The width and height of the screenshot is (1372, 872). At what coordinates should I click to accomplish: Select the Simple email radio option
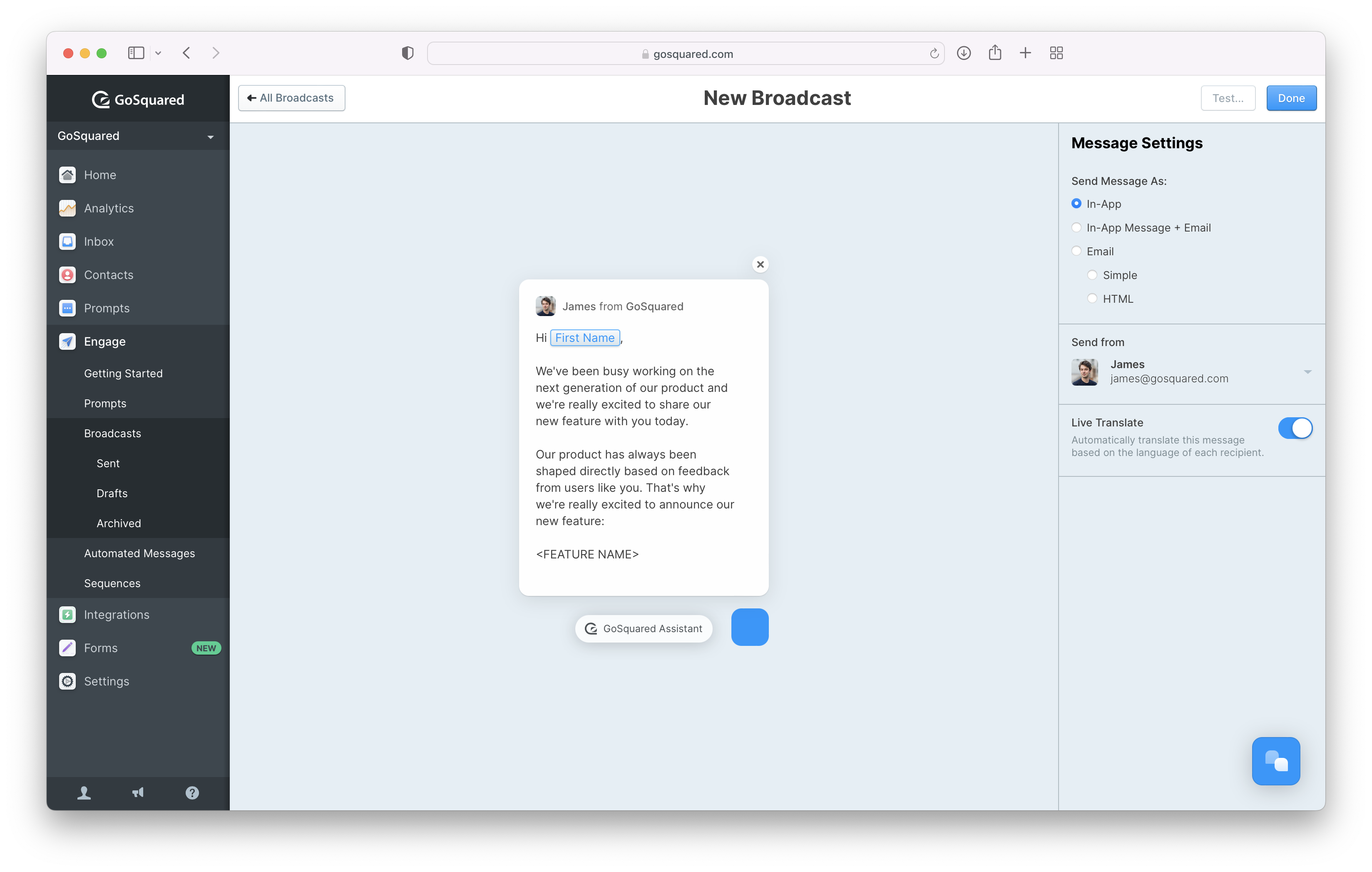pyautogui.click(x=1092, y=275)
